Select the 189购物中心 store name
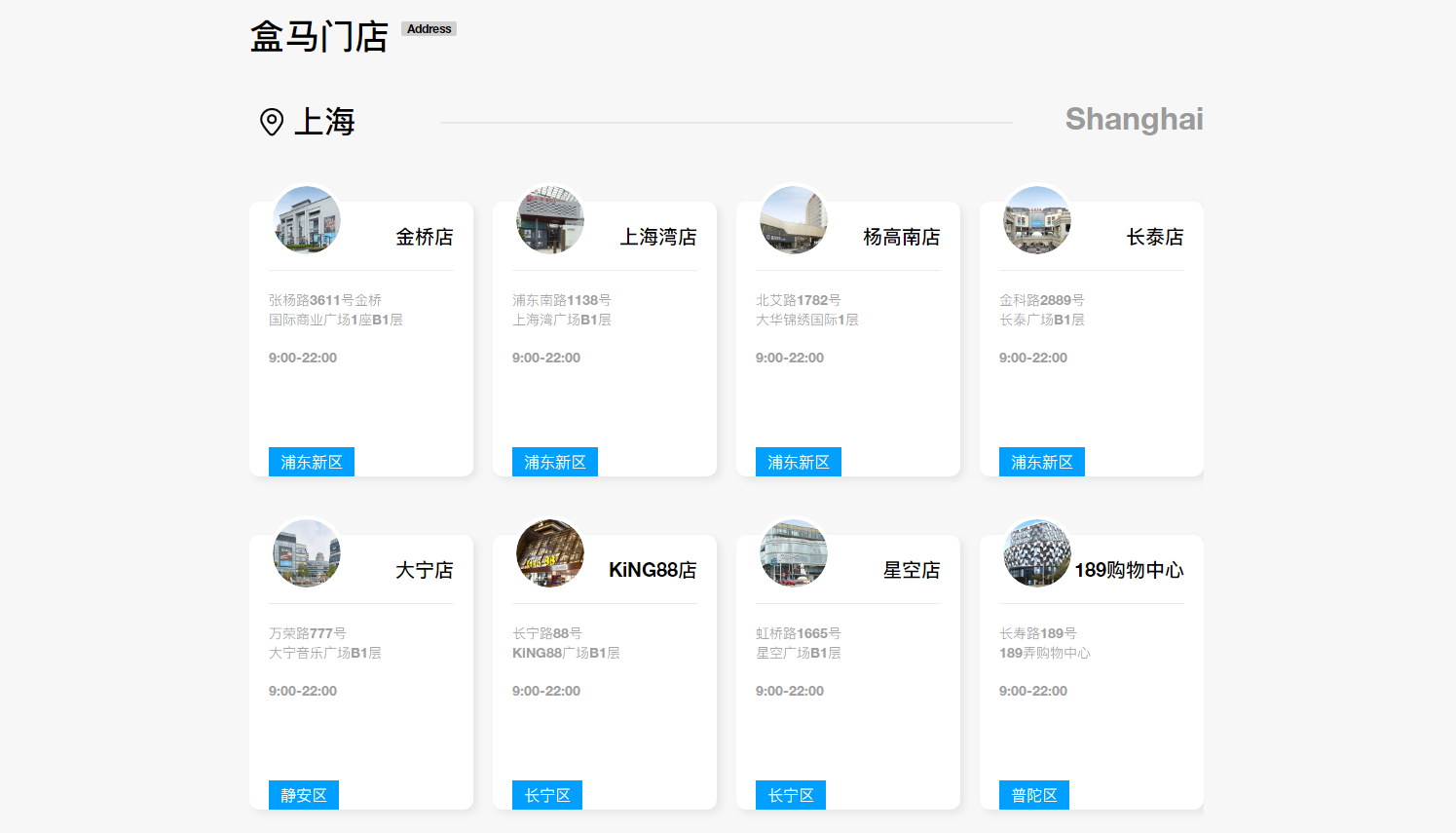Image resolution: width=1456 pixels, height=833 pixels. coord(1130,570)
